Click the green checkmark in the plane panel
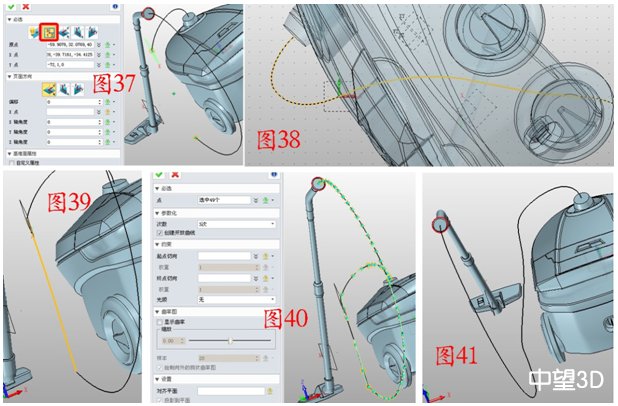This screenshot has height=406, width=618. pos(8,6)
